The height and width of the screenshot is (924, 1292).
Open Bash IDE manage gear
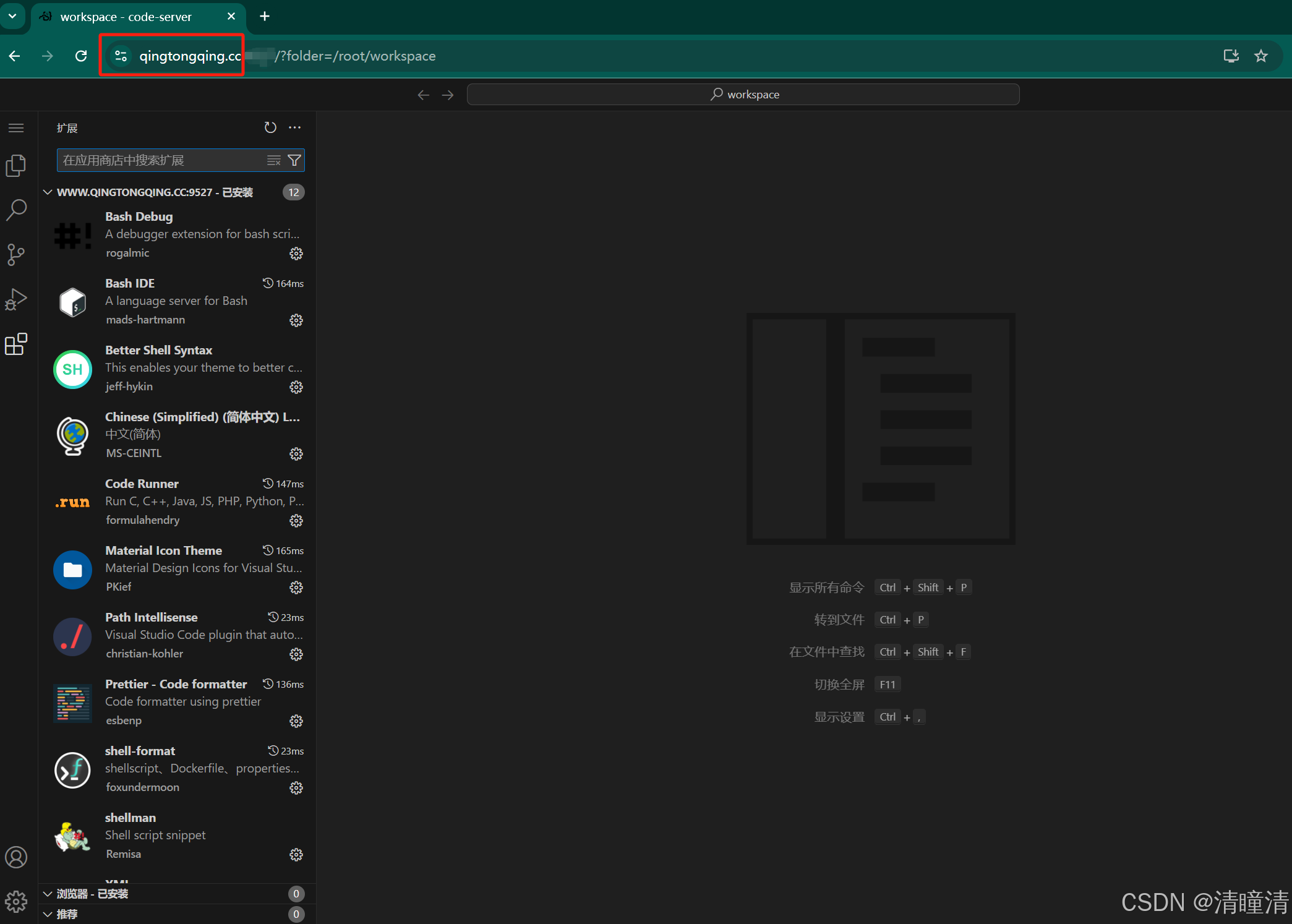(296, 320)
